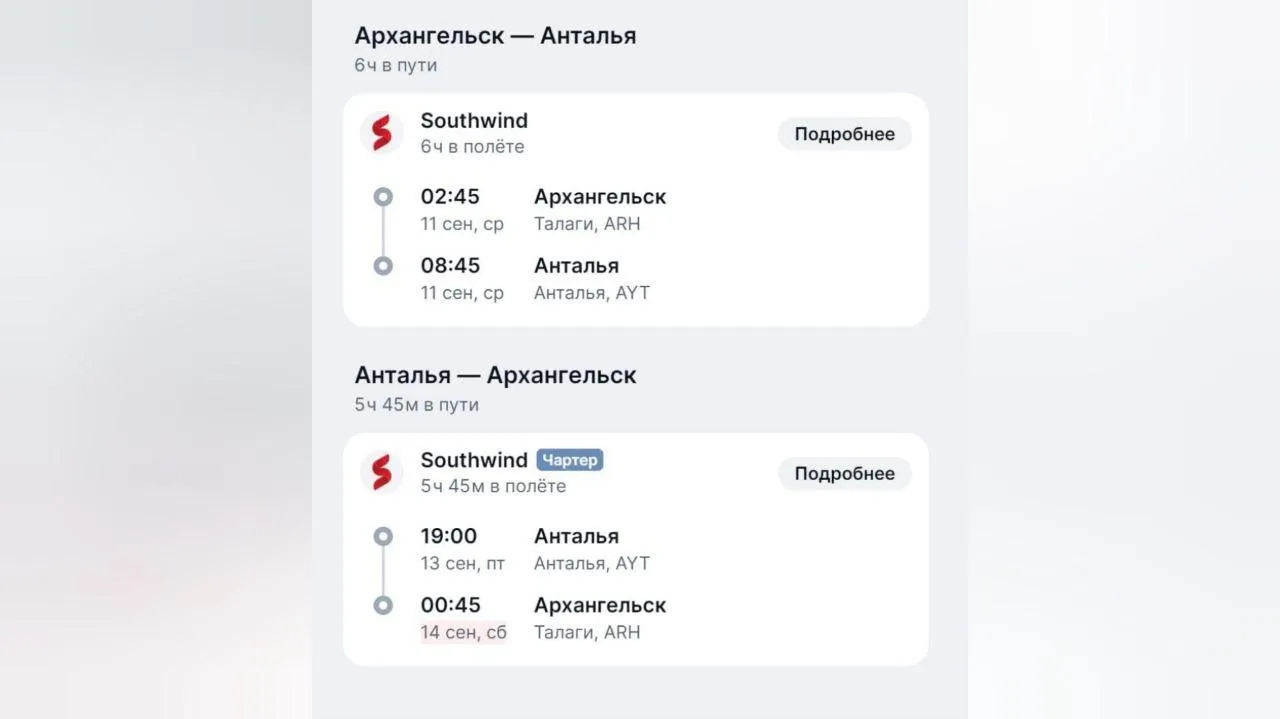Select arrival circle marker at 08:45
The width and height of the screenshot is (1280, 719).
click(383, 266)
